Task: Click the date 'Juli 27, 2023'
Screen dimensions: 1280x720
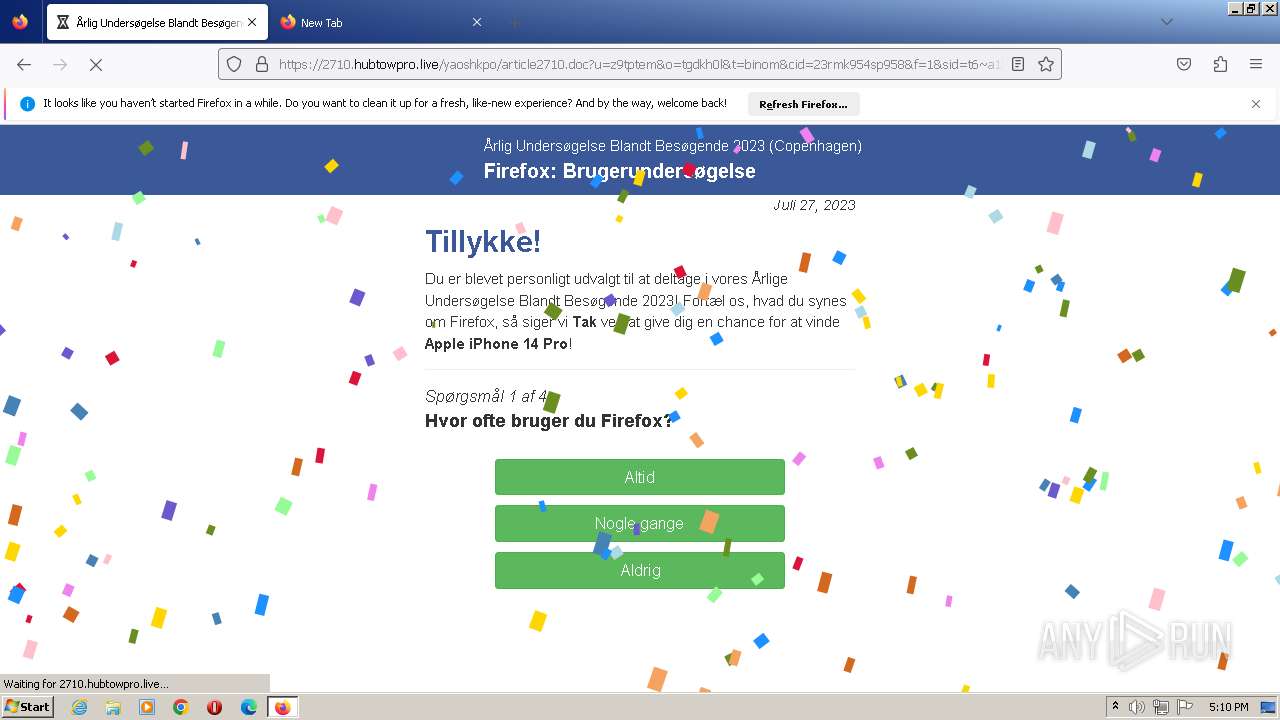Action: 814,205
